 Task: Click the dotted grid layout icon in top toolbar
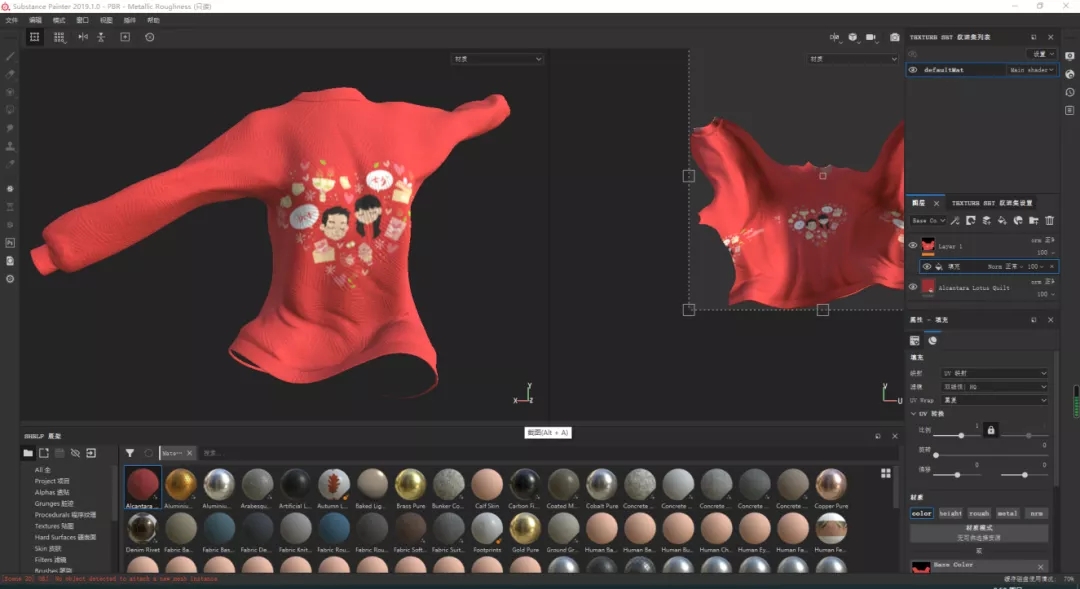[x=59, y=37]
